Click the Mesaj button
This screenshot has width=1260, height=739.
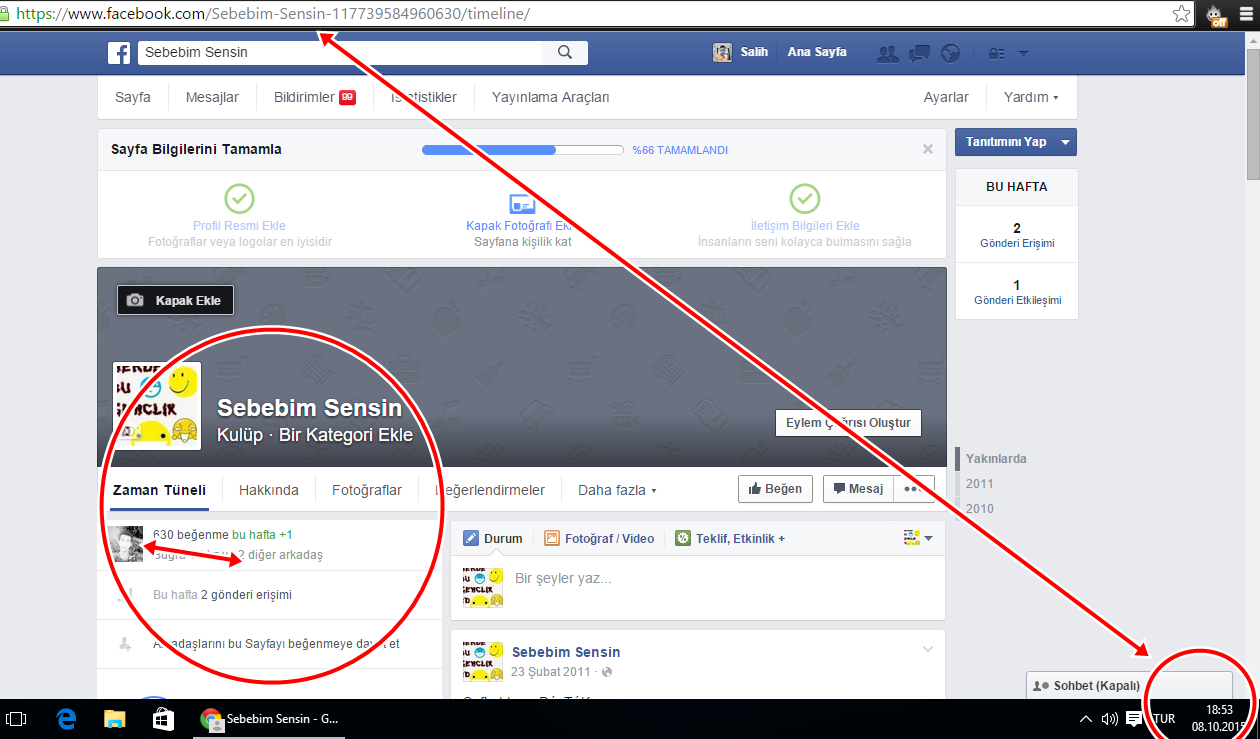pos(858,489)
